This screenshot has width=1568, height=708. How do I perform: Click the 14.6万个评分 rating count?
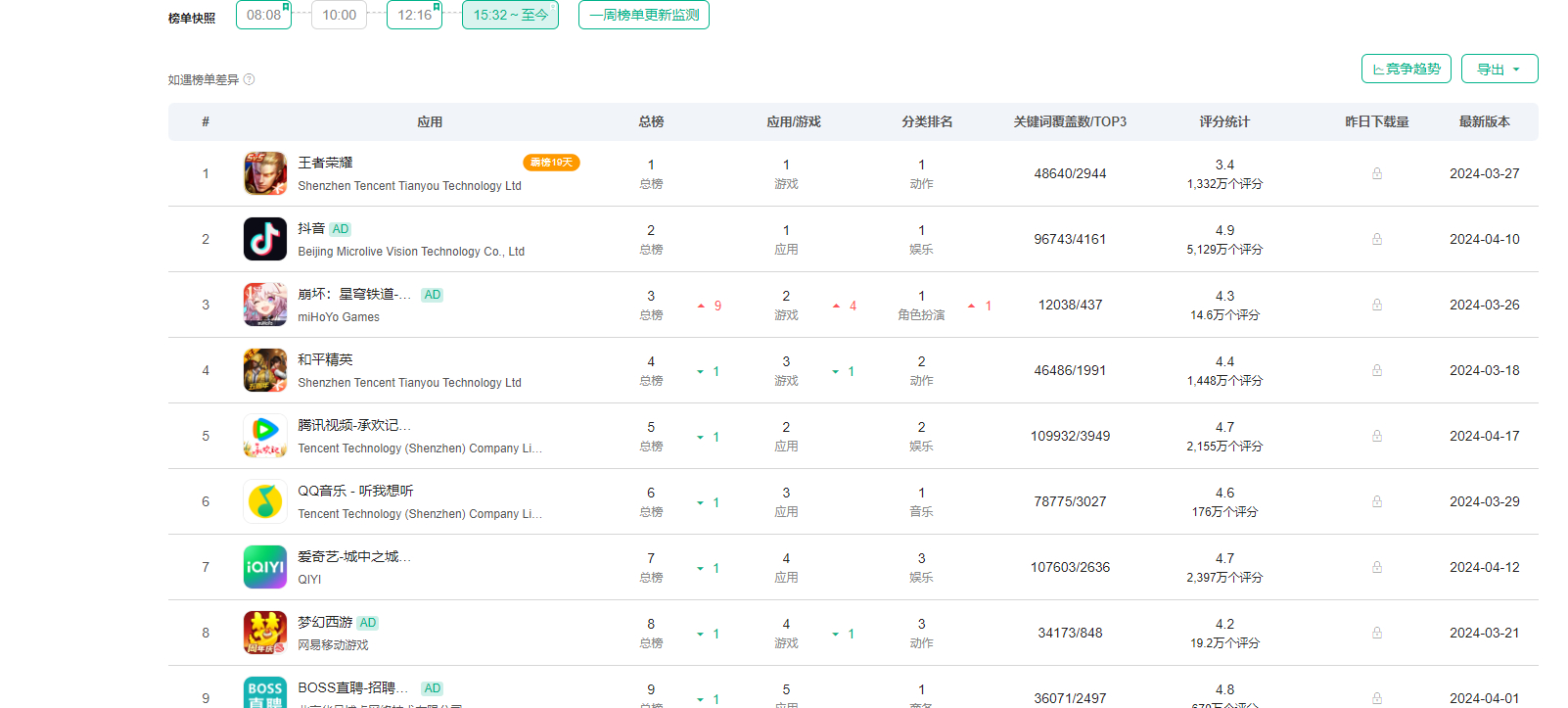[x=1224, y=315]
